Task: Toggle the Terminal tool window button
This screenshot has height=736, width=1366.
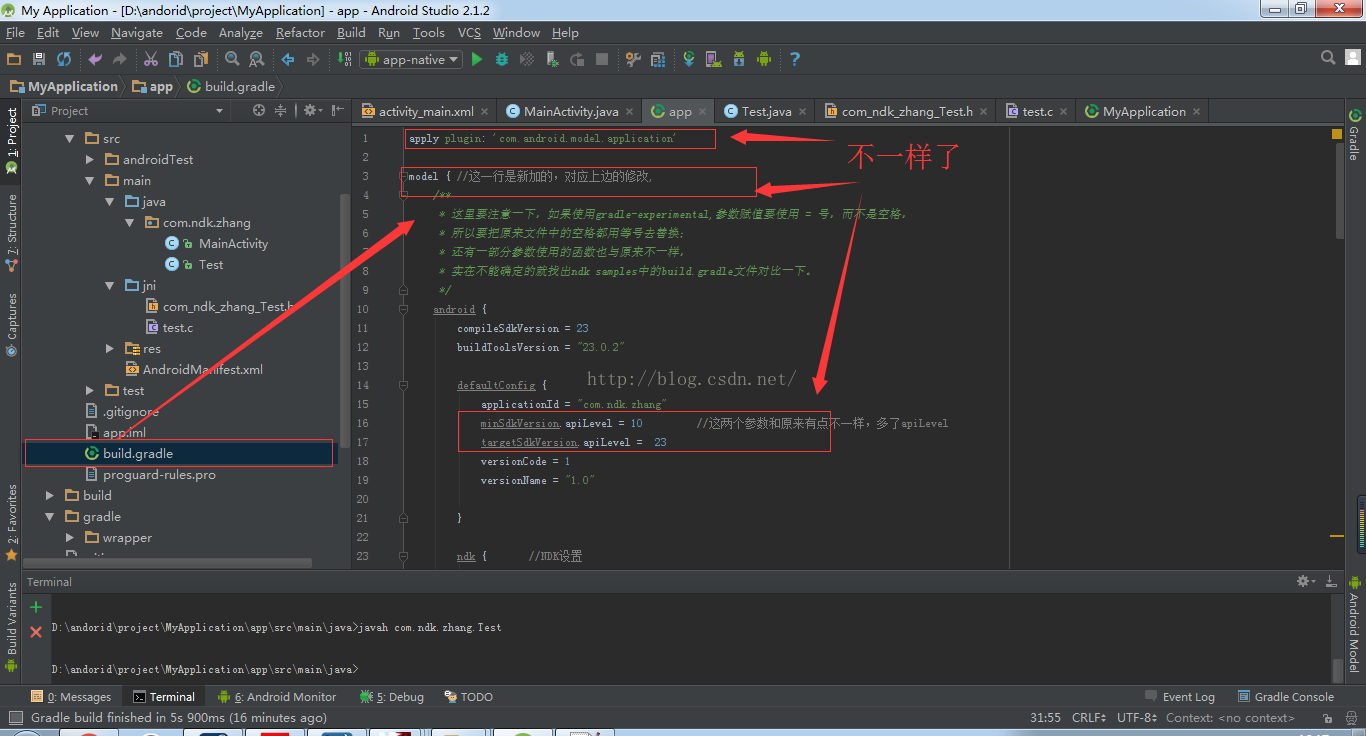Action: coord(164,697)
